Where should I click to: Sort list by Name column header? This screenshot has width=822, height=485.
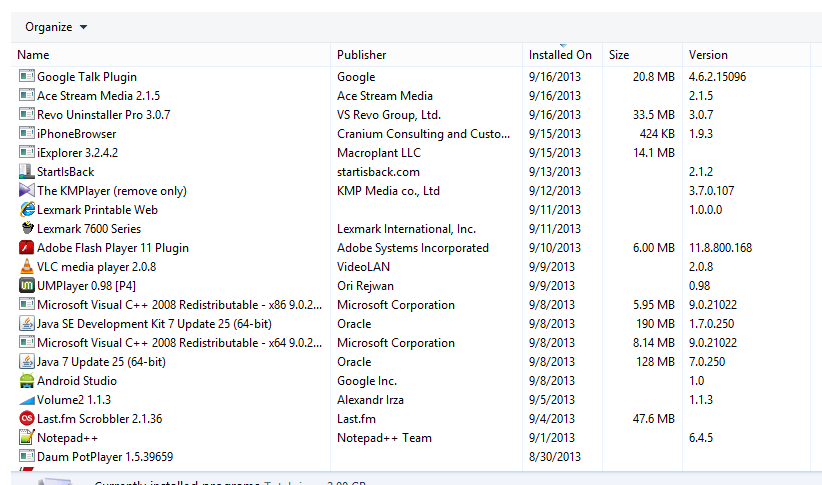170,55
